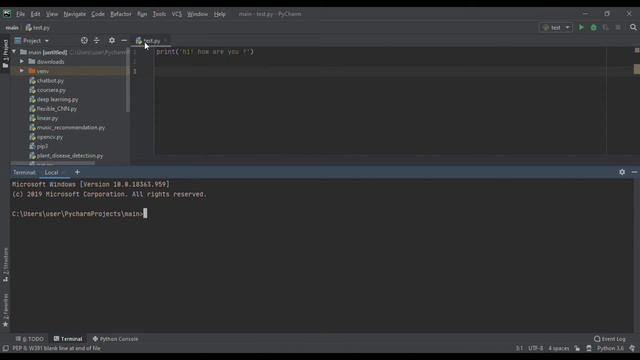
Task: Collapse the main project root node
Action: click(14, 52)
